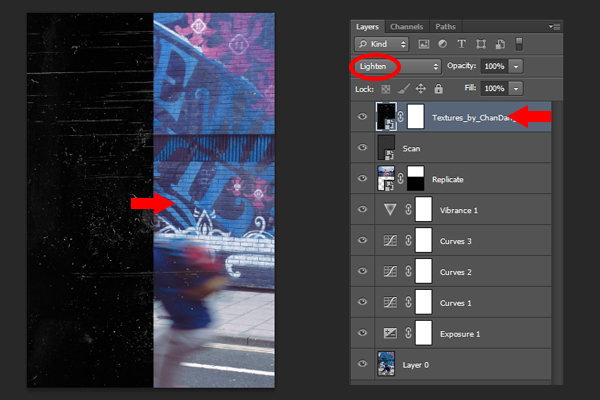Lock all padlock icon
600x400 pixels.
tap(439, 89)
